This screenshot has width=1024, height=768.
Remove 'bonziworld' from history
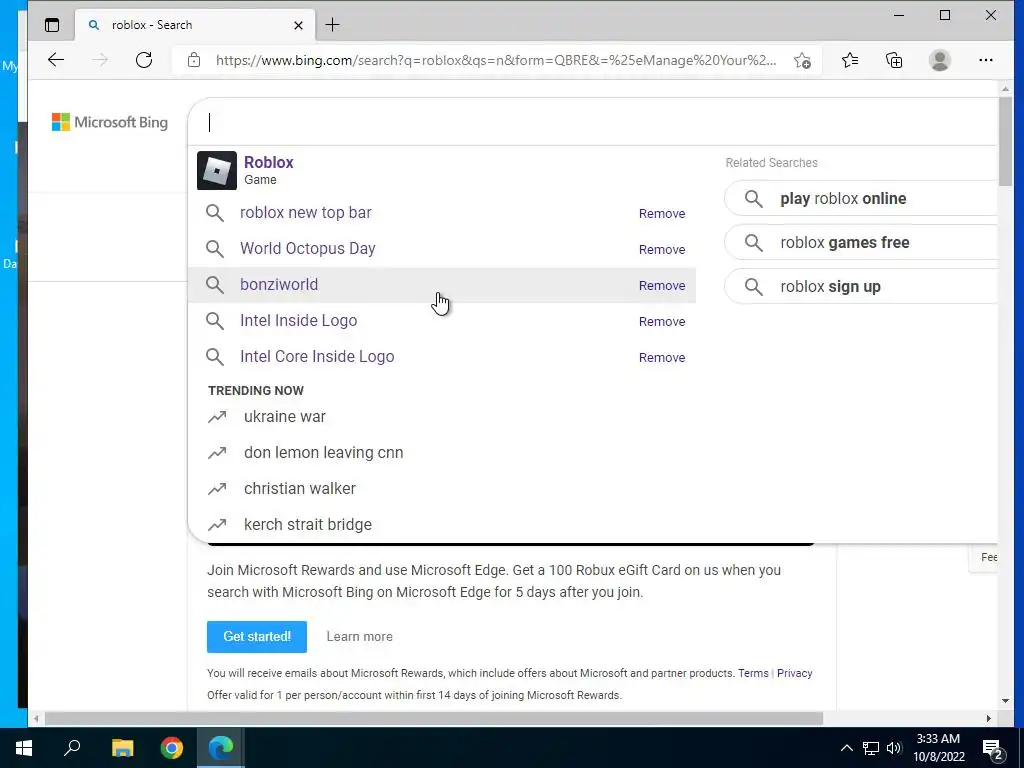[x=662, y=285]
